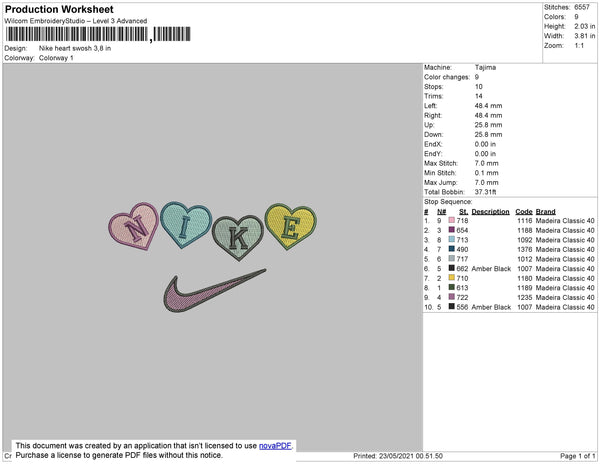Viewport: 600px width, 464px height.
Task: Select the black 556 color swatch in row 10
Action: coord(452,306)
